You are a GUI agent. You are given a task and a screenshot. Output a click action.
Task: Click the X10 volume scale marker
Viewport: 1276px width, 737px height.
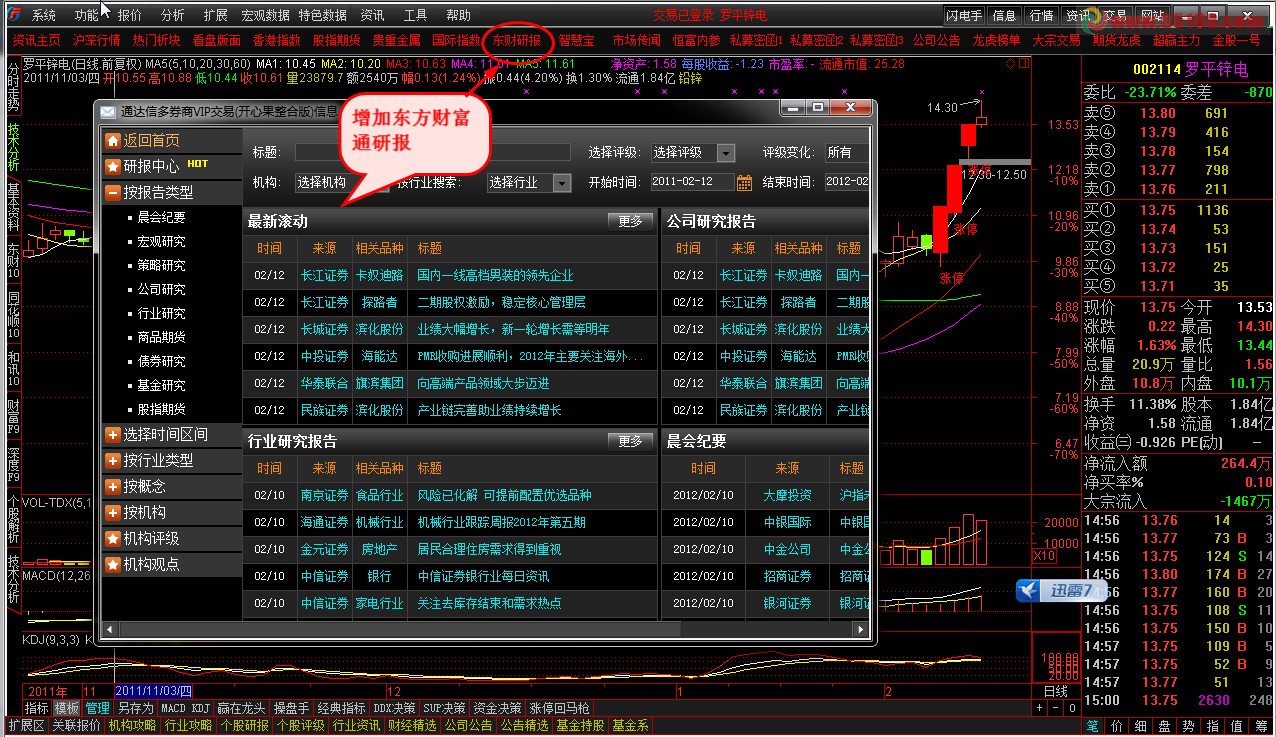(1044, 555)
